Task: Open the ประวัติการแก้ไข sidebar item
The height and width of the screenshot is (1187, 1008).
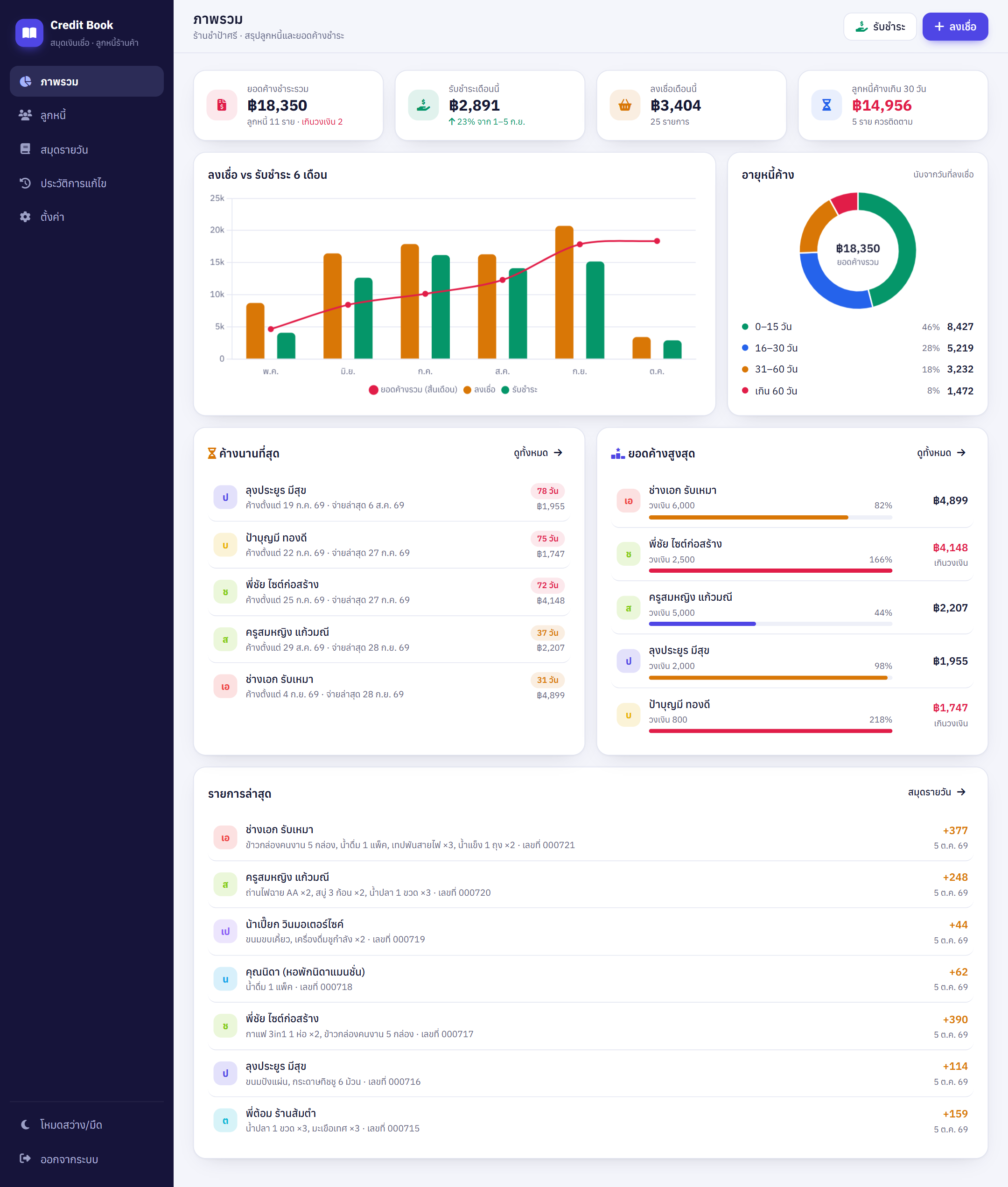Action: (87, 183)
